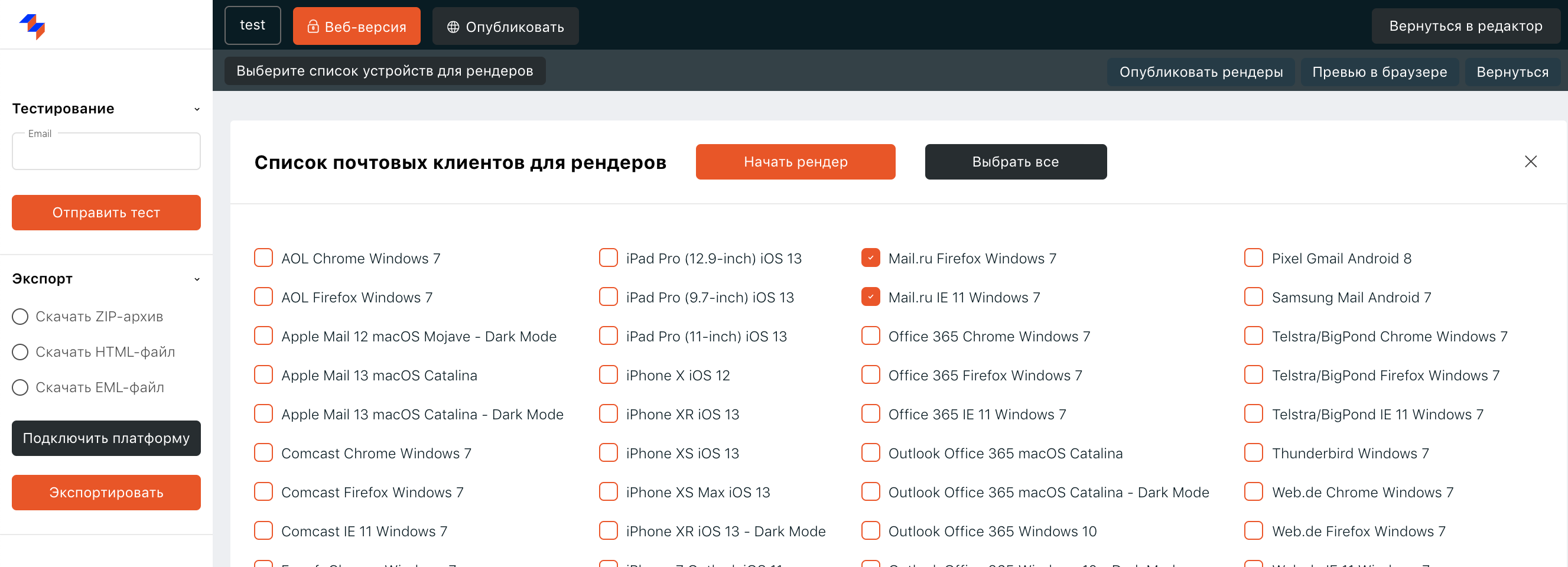Click the app logo in the sidebar
The height and width of the screenshot is (567, 1568).
(x=32, y=26)
